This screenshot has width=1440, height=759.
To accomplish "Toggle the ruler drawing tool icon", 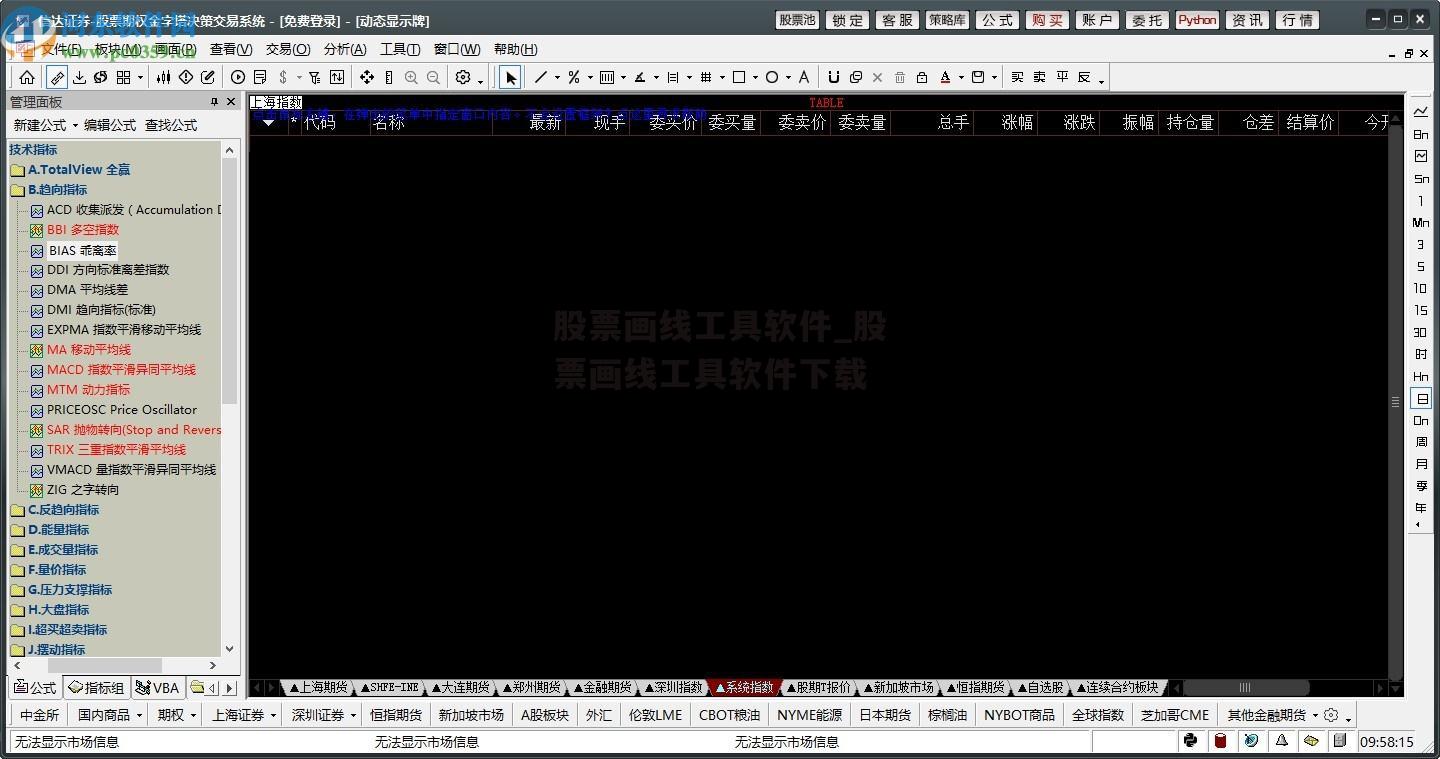I will coord(58,77).
